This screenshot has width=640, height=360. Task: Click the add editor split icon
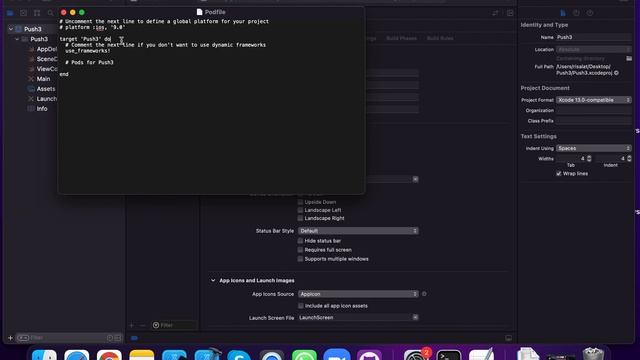point(510,13)
